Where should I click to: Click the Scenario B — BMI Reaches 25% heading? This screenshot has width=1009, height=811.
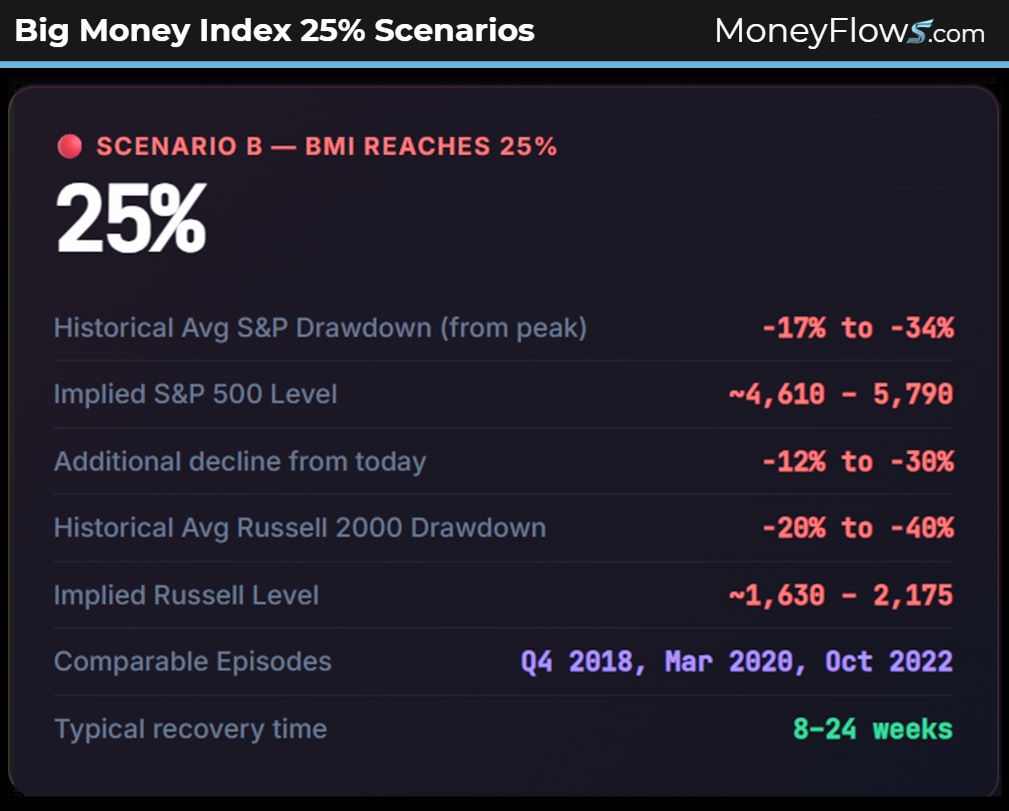pyautogui.click(x=326, y=147)
